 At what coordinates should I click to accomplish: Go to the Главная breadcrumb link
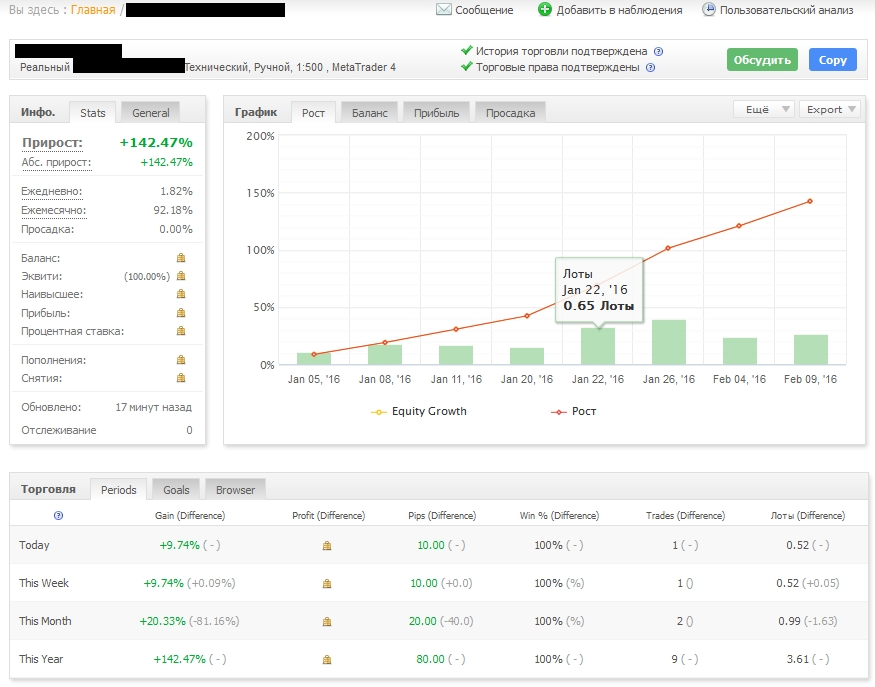click(x=93, y=10)
